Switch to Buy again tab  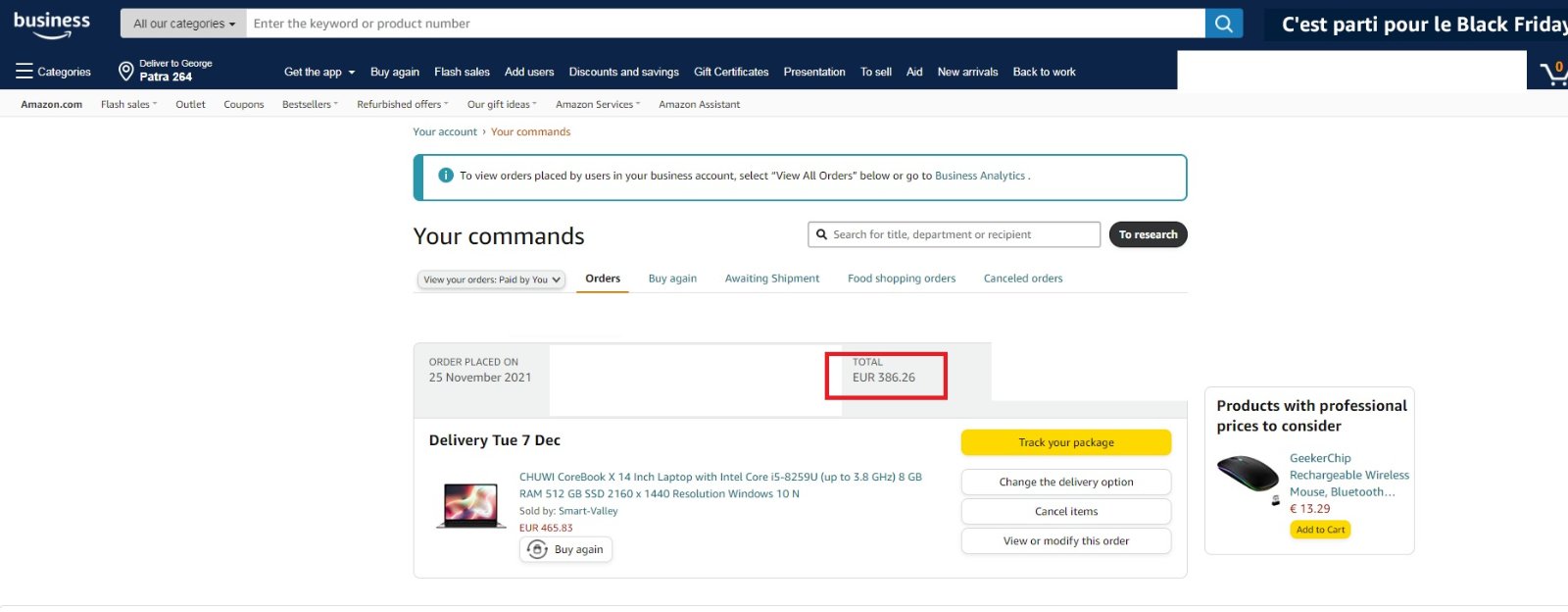672,279
